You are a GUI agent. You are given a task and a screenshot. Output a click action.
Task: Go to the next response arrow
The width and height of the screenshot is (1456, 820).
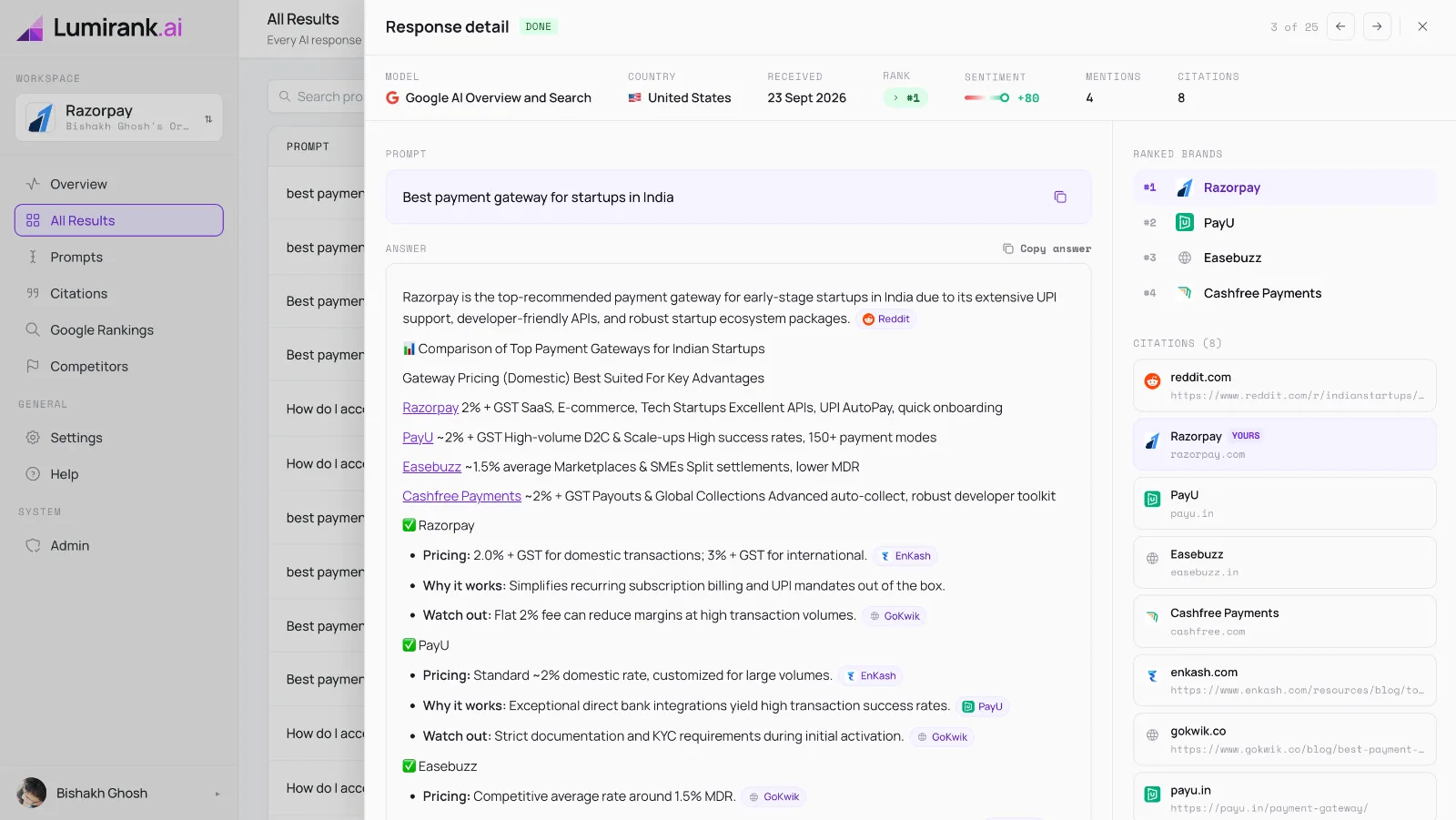(x=1377, y=26)
